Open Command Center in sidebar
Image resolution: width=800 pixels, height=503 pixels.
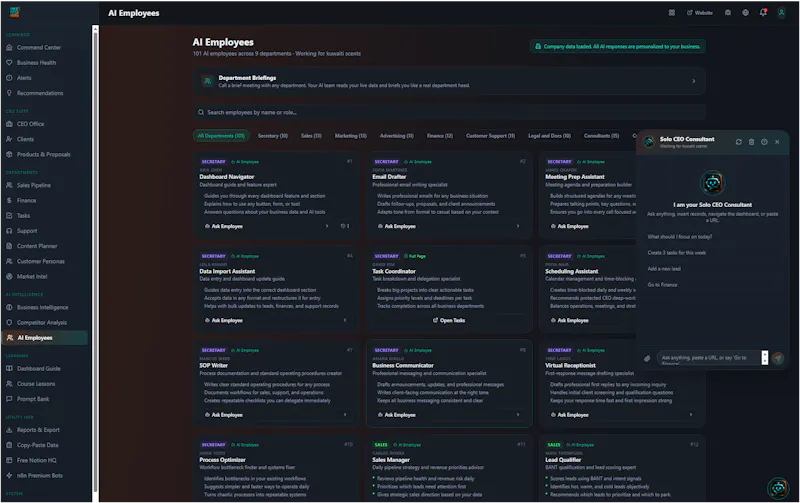click(39, 47)
